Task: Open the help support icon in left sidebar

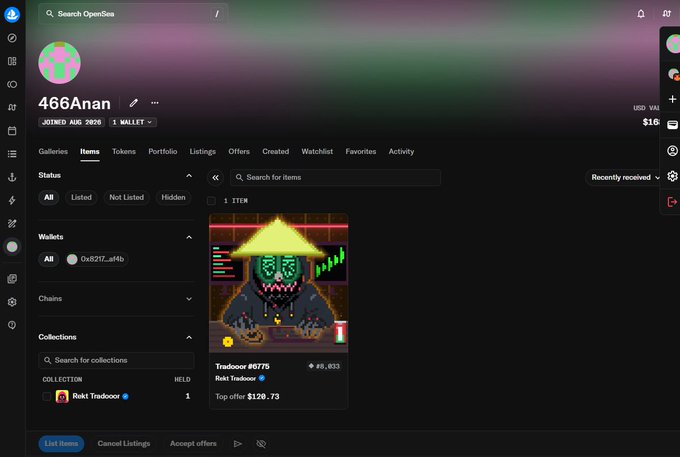Action: point(12,325)
